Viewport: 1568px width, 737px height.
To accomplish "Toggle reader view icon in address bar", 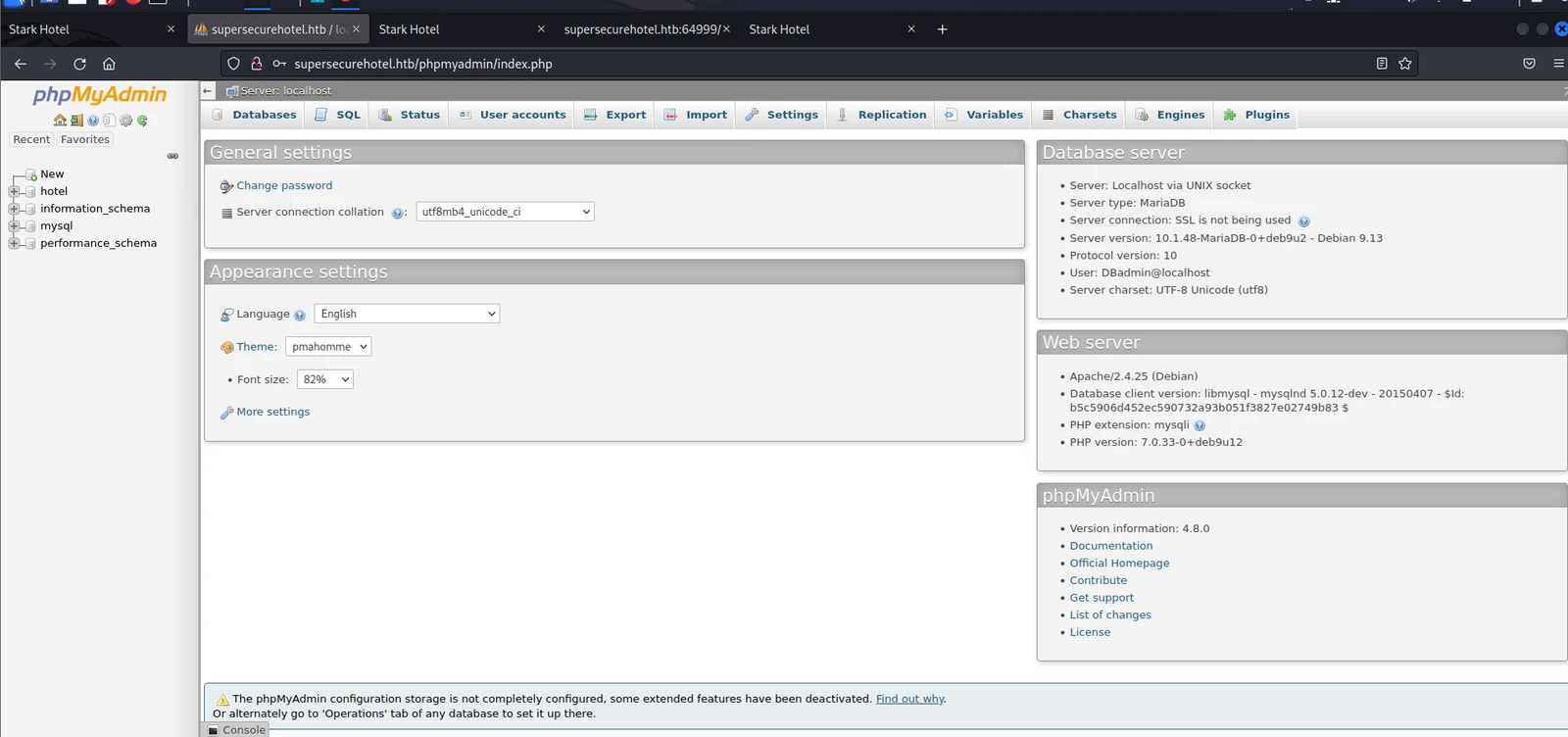I will 1382,64.
